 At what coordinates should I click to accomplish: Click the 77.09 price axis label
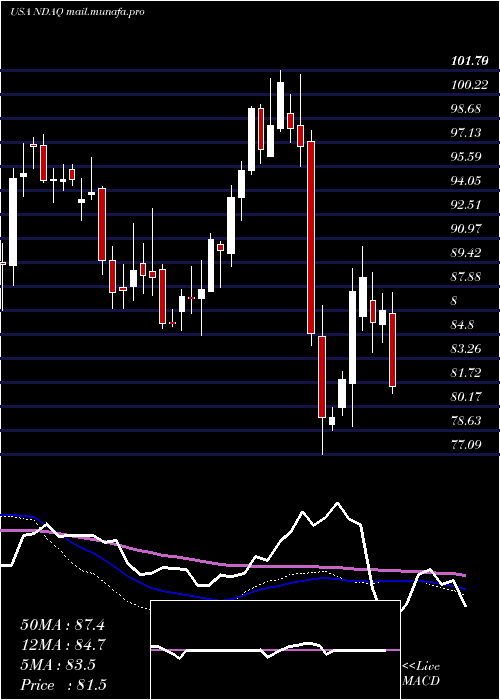pos(466,444)
